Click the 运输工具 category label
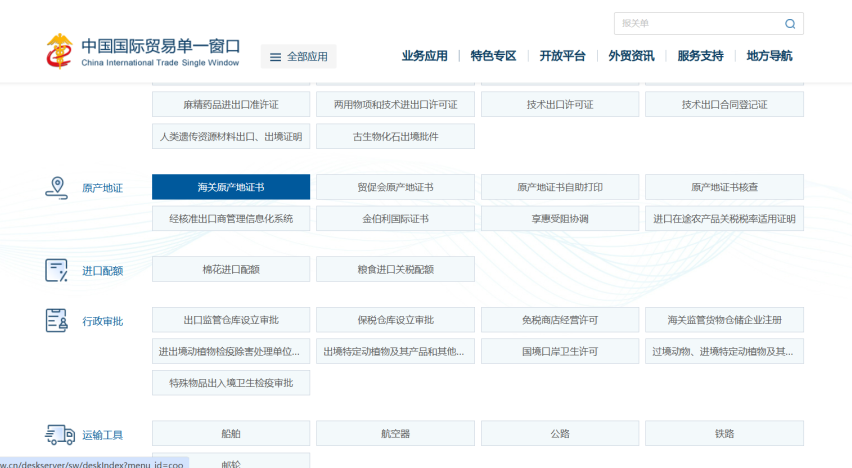This screenshot has width=852, height=468. click(103, 435)
